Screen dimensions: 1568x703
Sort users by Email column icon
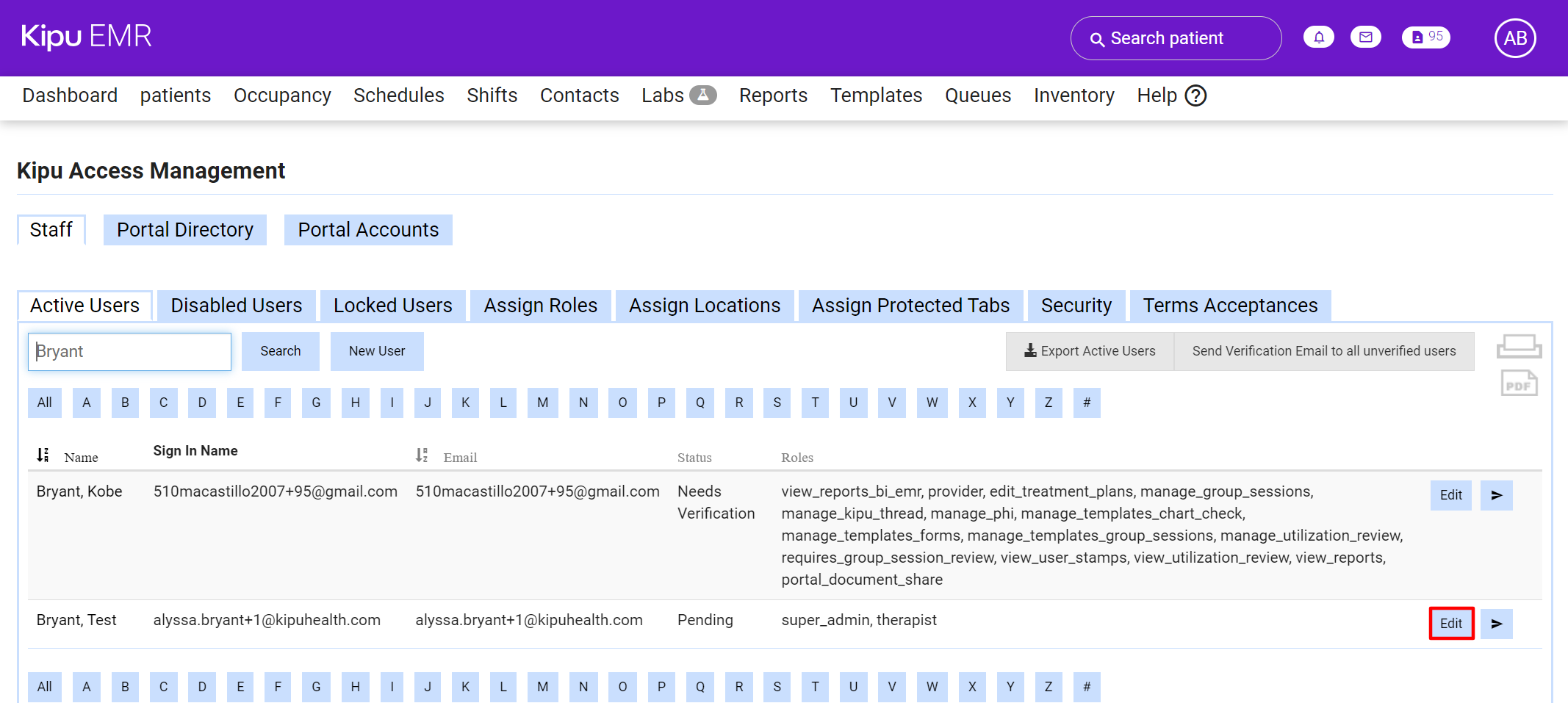[422, 455]
